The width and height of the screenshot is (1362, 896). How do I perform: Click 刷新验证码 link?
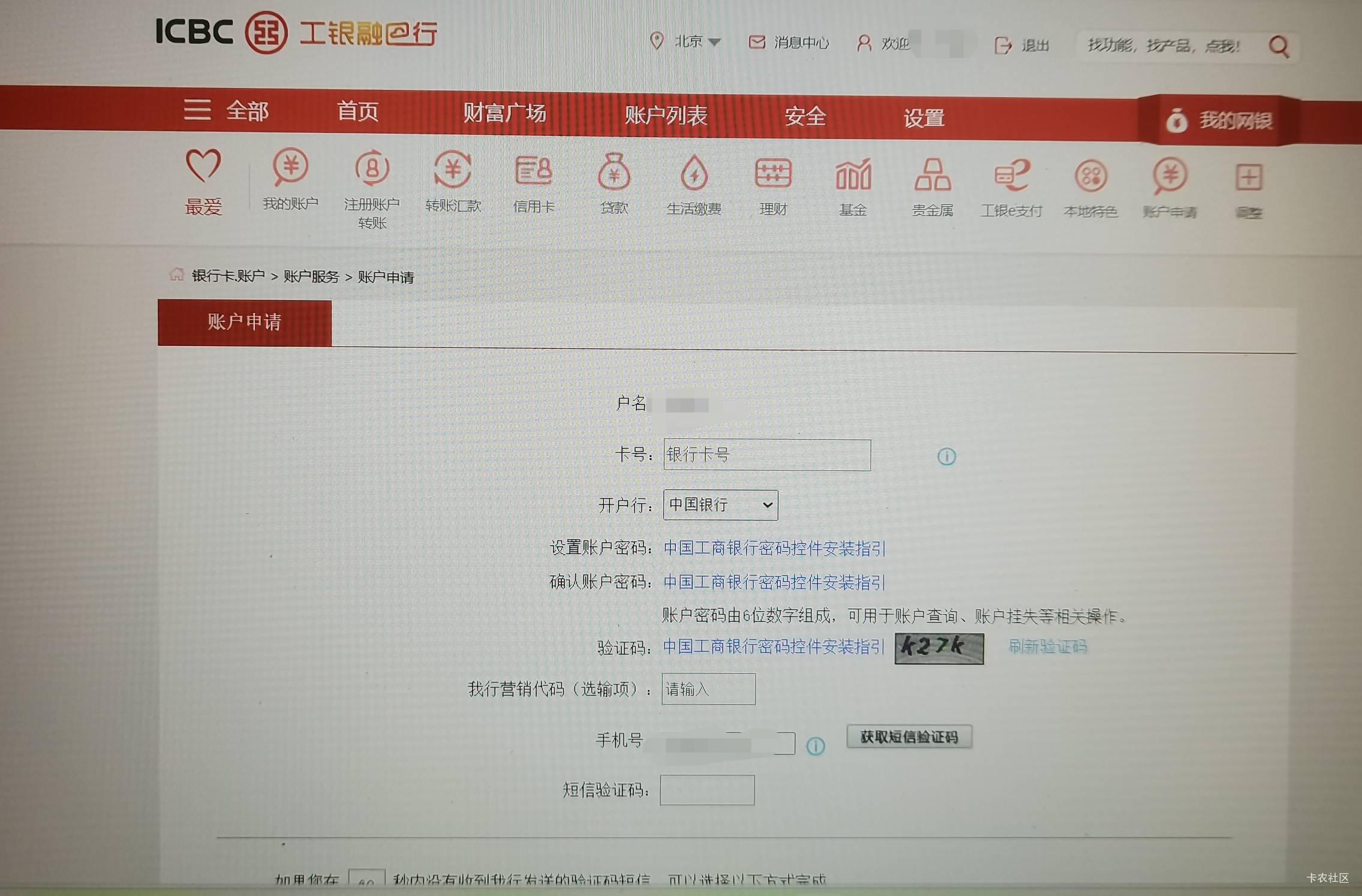[x=1047, y=646]
